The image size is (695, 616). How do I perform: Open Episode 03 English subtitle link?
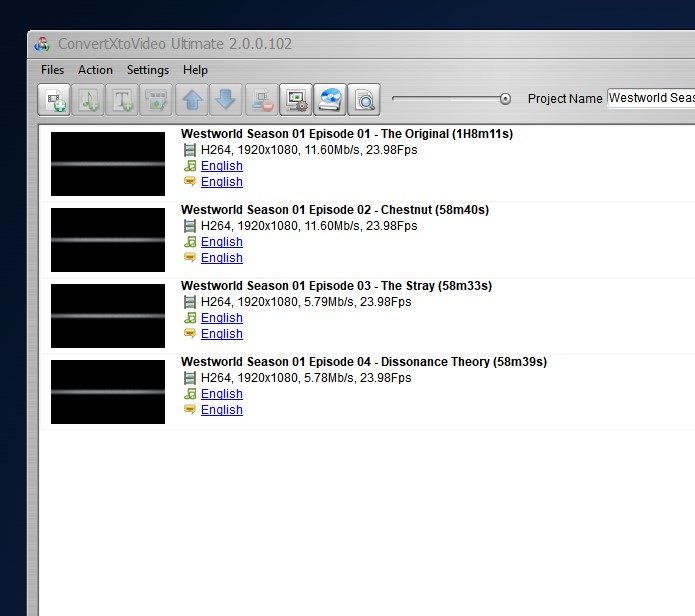click(222, 334)
